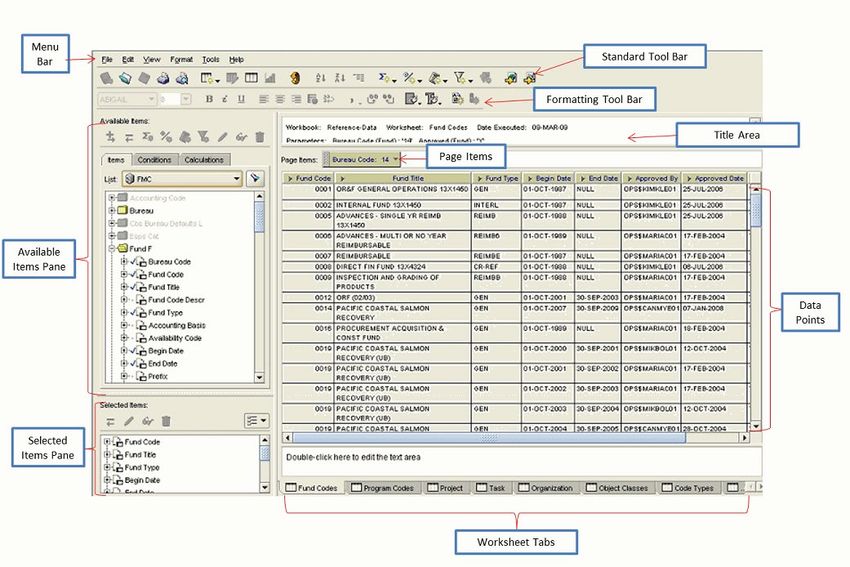Screen dimensions: 850x567
Task: Open the FMC list dropdown
Action: tap(236, 178)
